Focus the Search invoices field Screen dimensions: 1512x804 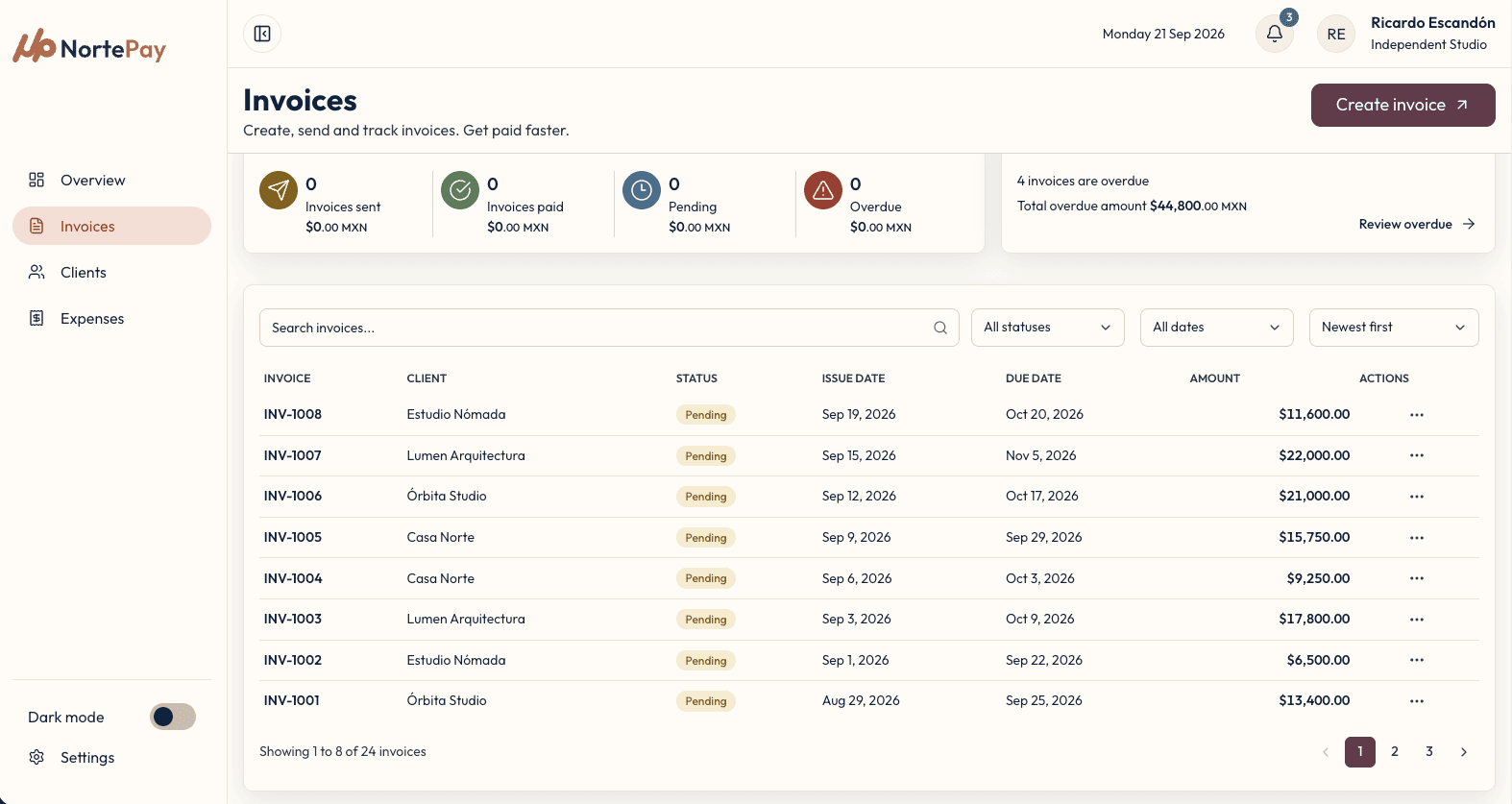pos(609,328)
